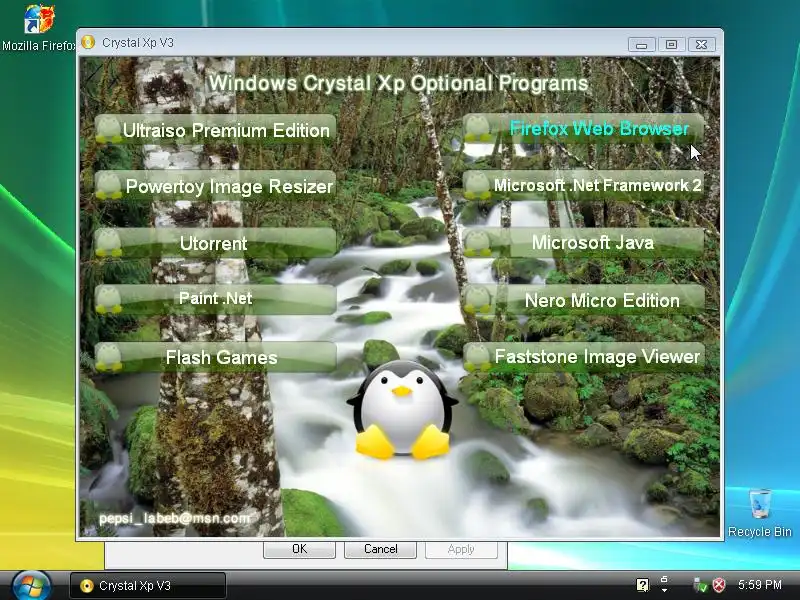Click the Crystal Xp V3 title bar icon

88,42
